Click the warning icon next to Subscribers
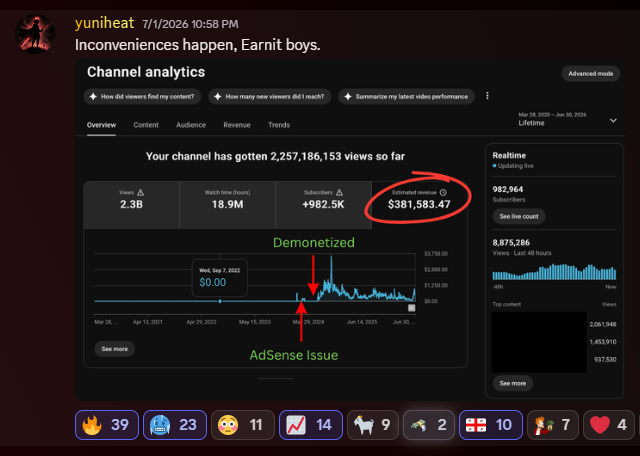Viewport: 640px width, 456px height. 339,193
